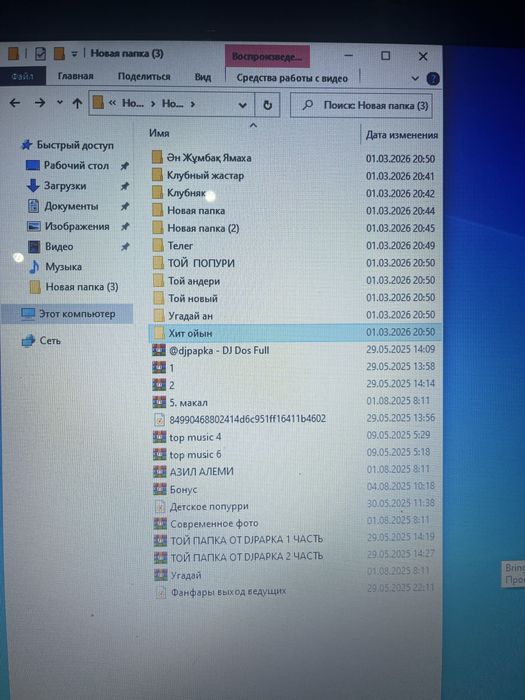Screen dimensions: 525x700
Task: Click the New folder quick access icon
Action: click(59, 54)
